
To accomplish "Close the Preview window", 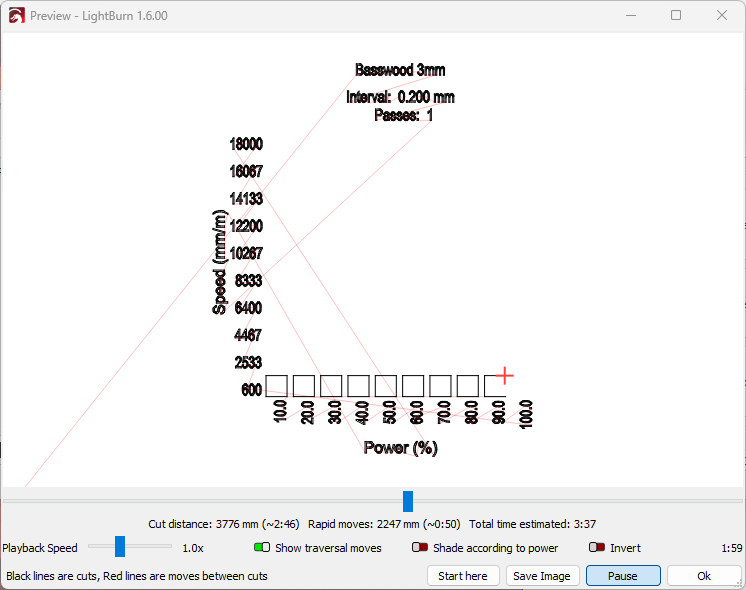I will 721,16.
